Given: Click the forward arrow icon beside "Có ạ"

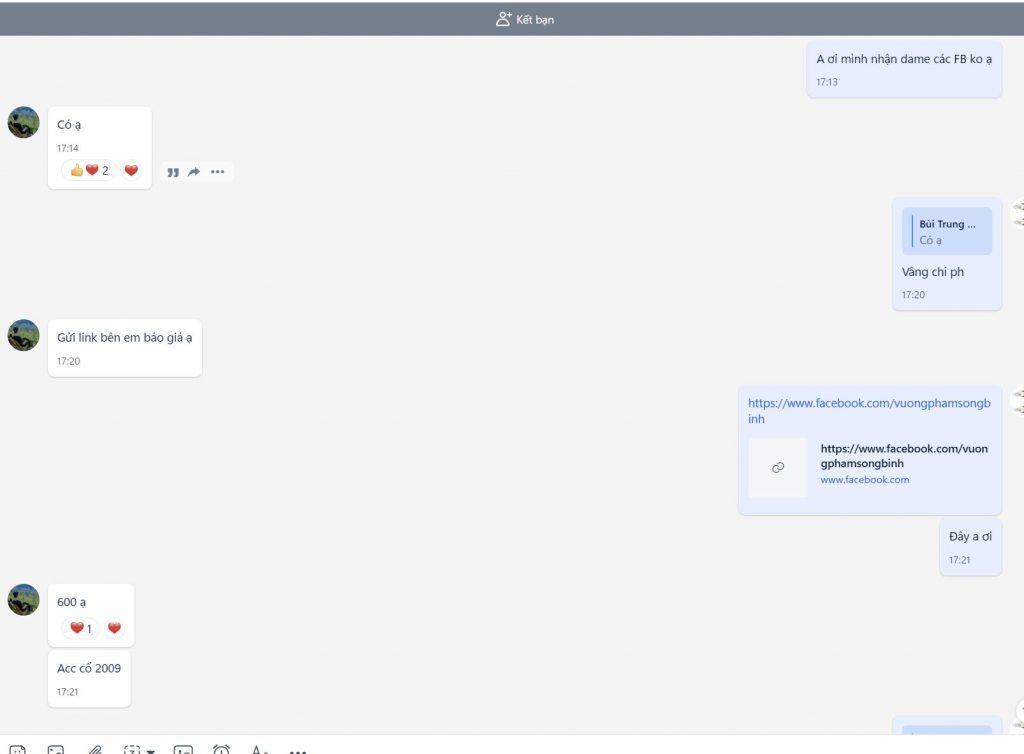Looking at the screenshot, I should 194,172.
